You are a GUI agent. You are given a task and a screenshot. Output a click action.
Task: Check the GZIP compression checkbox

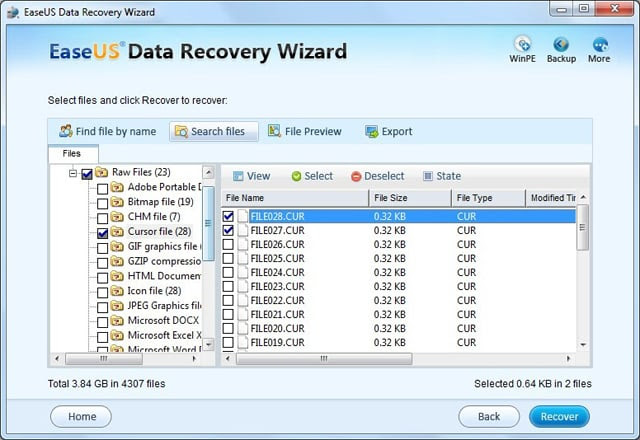tap(102, 262)
